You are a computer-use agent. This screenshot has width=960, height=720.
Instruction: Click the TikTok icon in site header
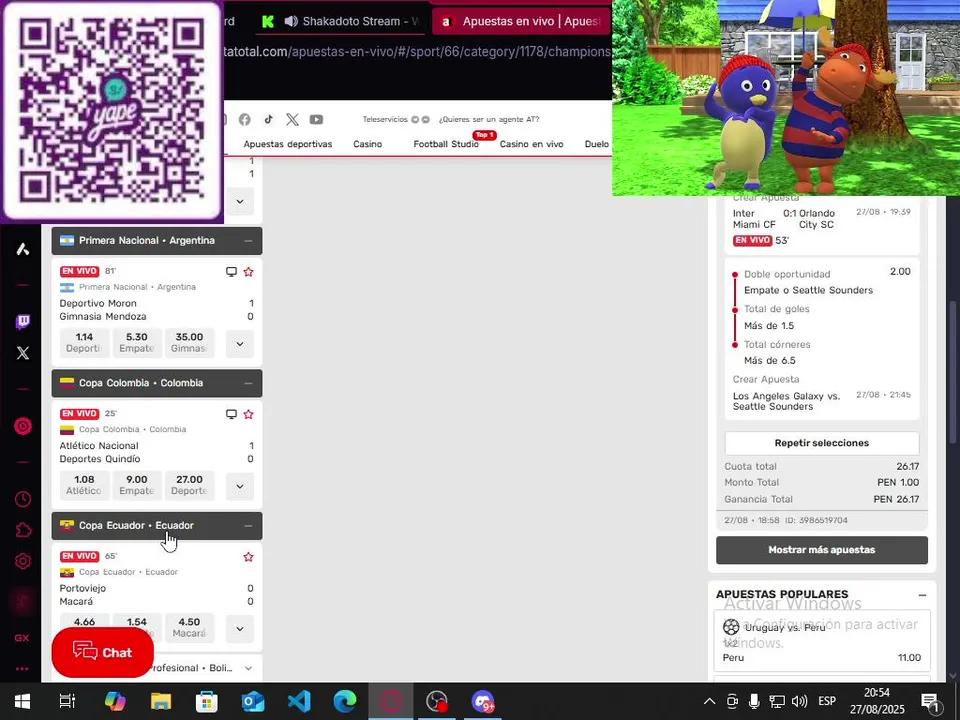click(x=269, y=119)
